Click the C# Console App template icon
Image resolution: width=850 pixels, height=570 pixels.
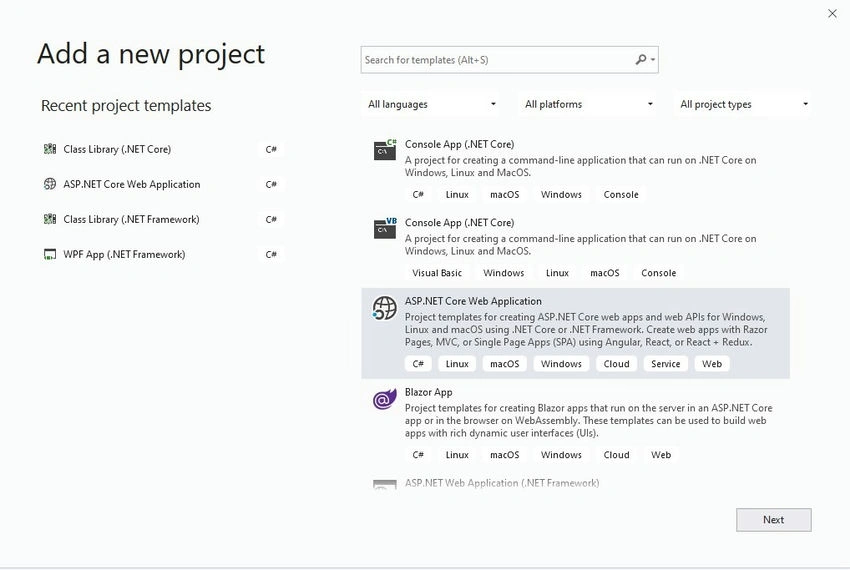[x=385, y=150]
